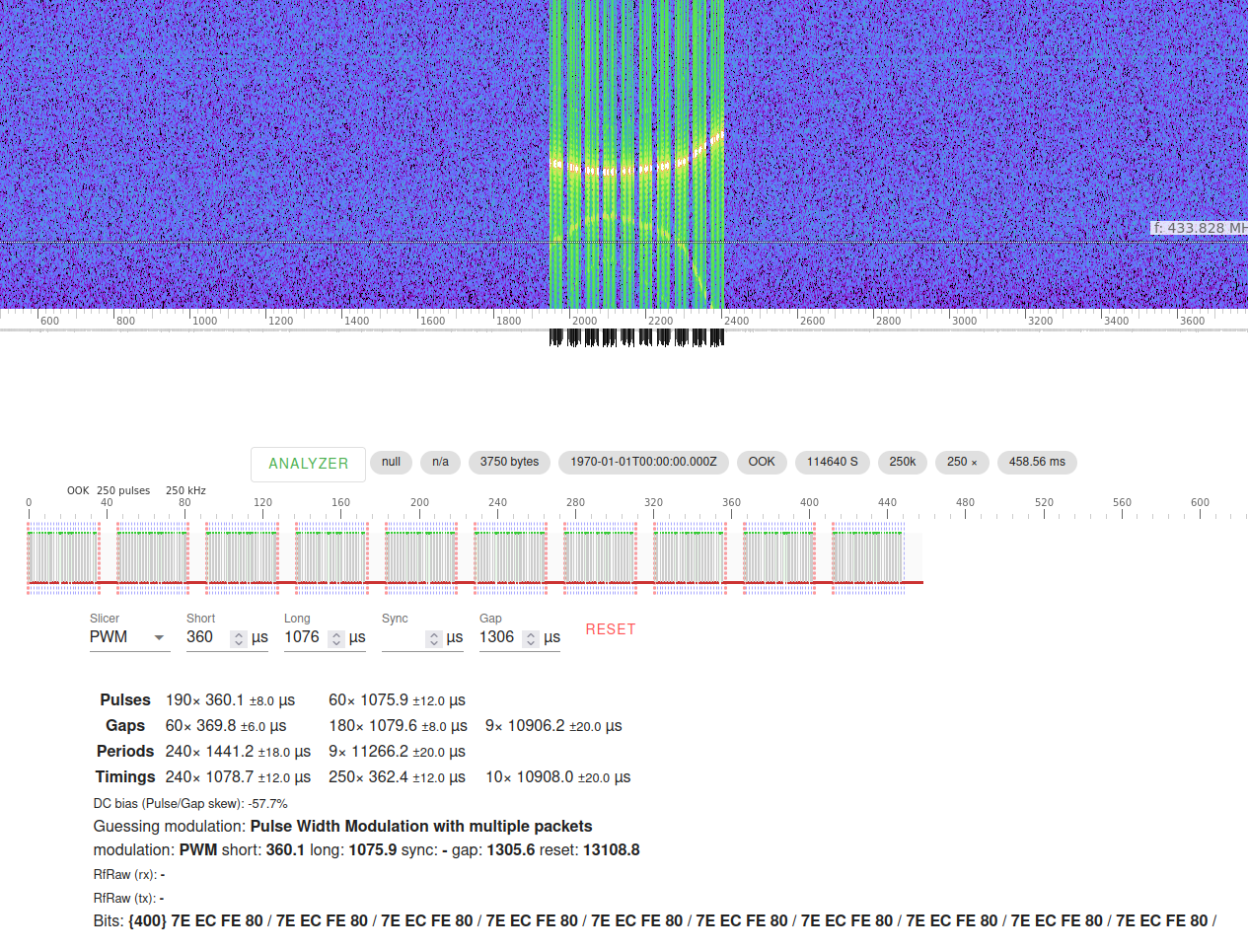Click the null format chip

pyautogui.click(x=390, y=462)
